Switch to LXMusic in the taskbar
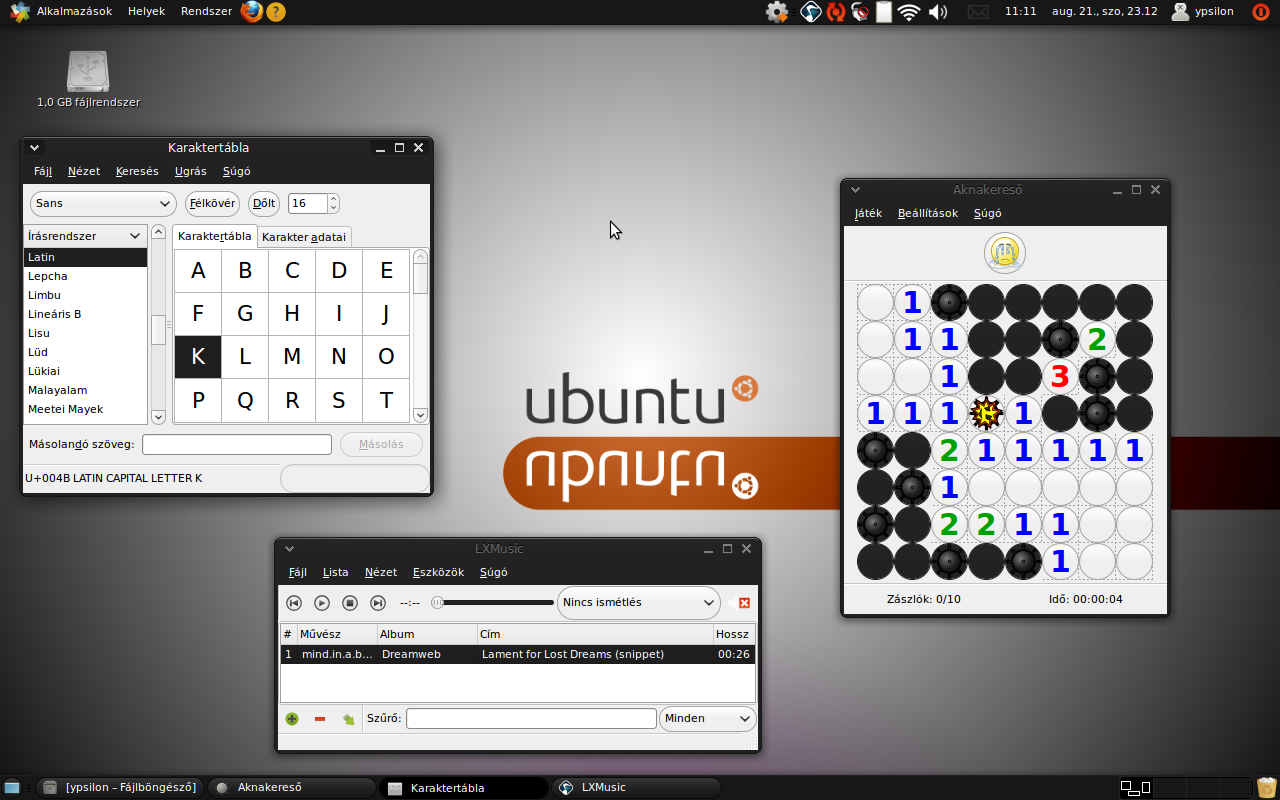 tap(637, 787)
